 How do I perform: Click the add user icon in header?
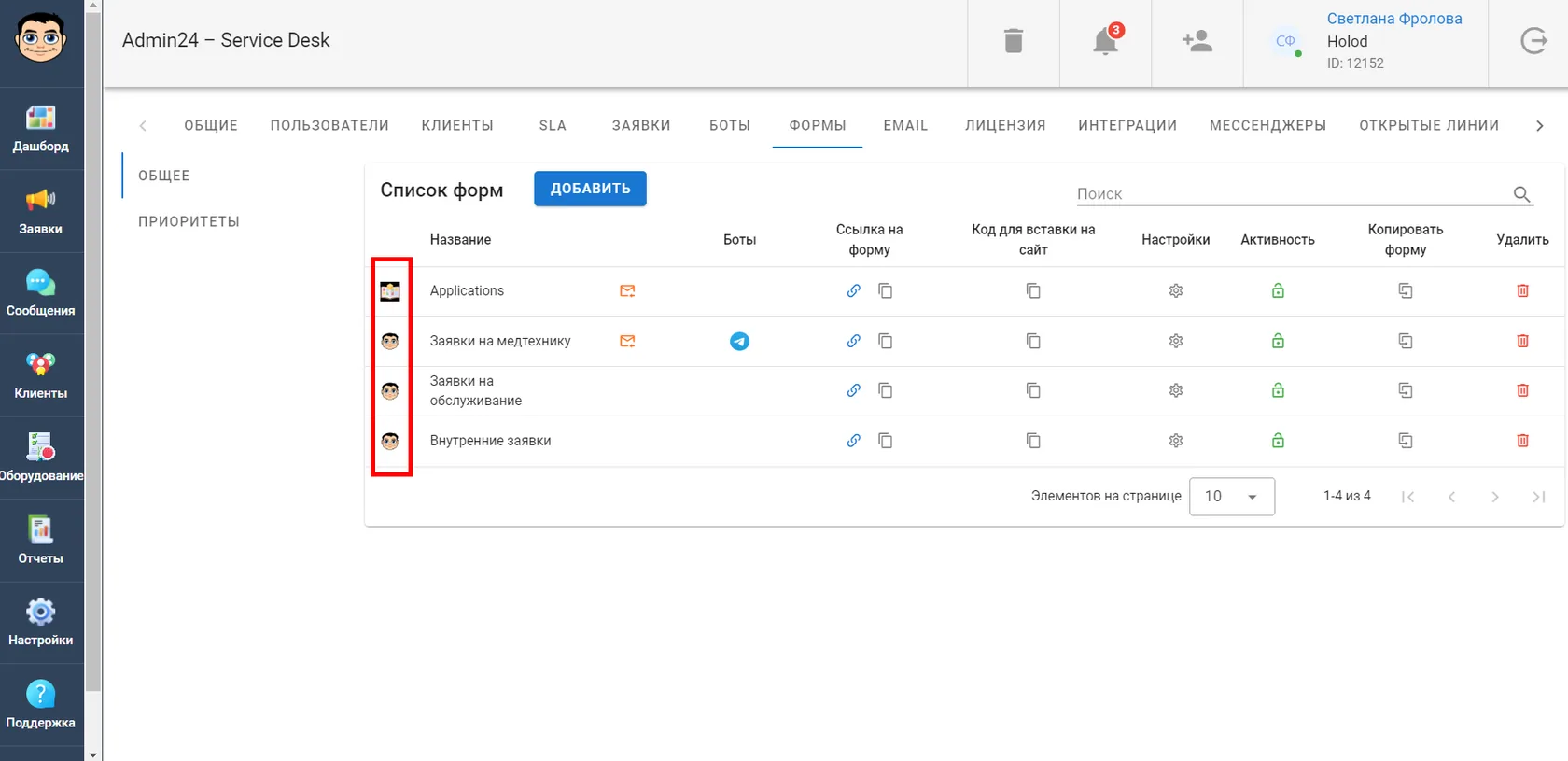tap(1197, 41)
